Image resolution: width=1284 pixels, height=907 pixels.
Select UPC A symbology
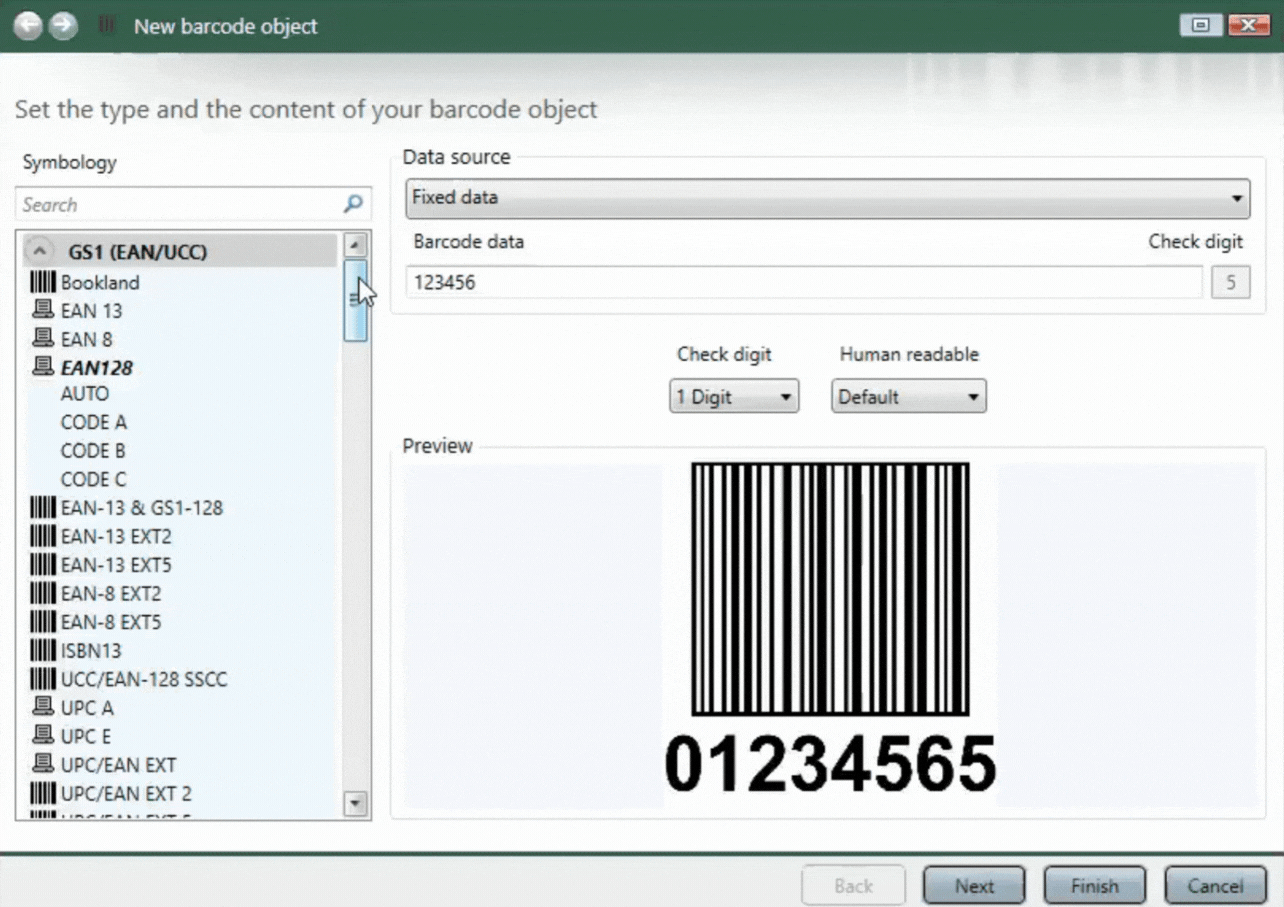(x=87, y=707)
